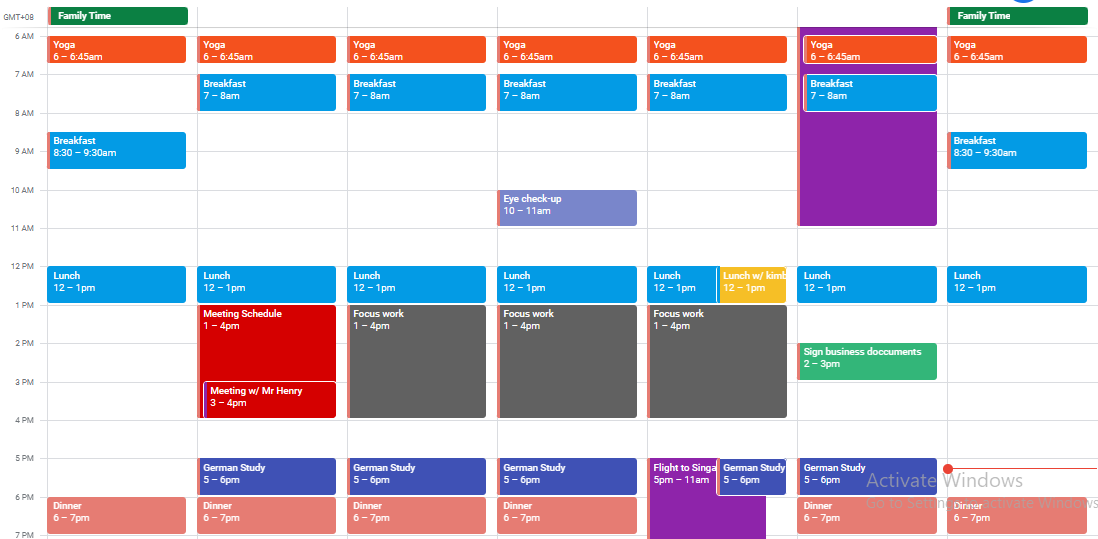
Task: Select German Study below Meeting w/ Mr Henry
Action: [267, 476]
